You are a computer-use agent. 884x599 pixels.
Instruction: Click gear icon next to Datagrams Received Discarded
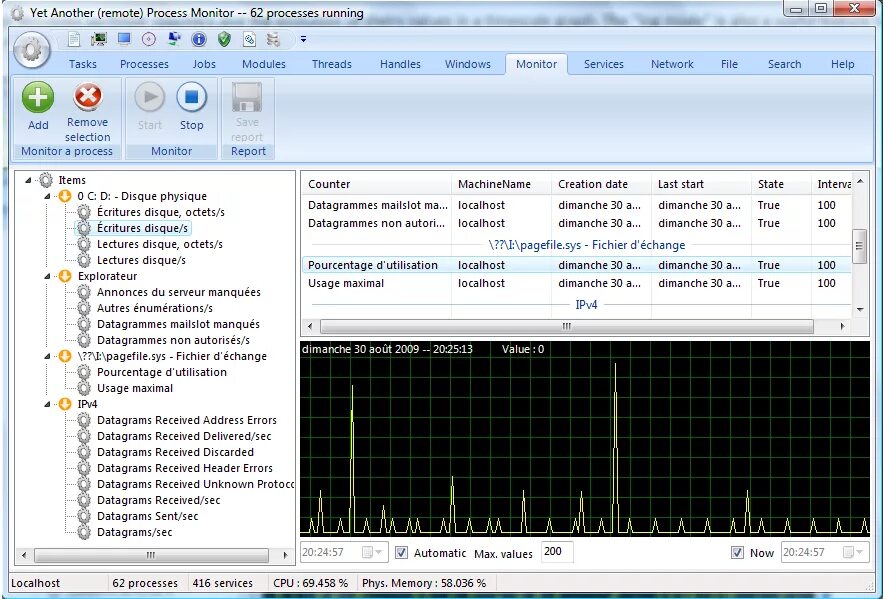84,452
